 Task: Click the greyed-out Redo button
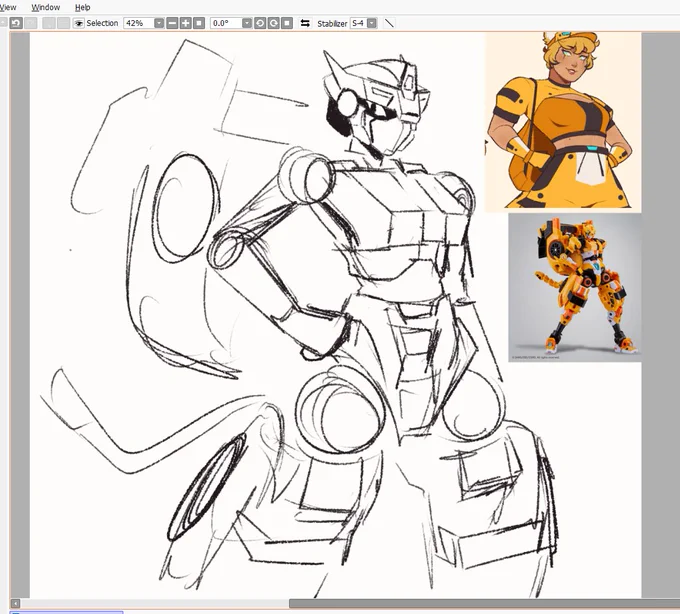coord(31,23)
